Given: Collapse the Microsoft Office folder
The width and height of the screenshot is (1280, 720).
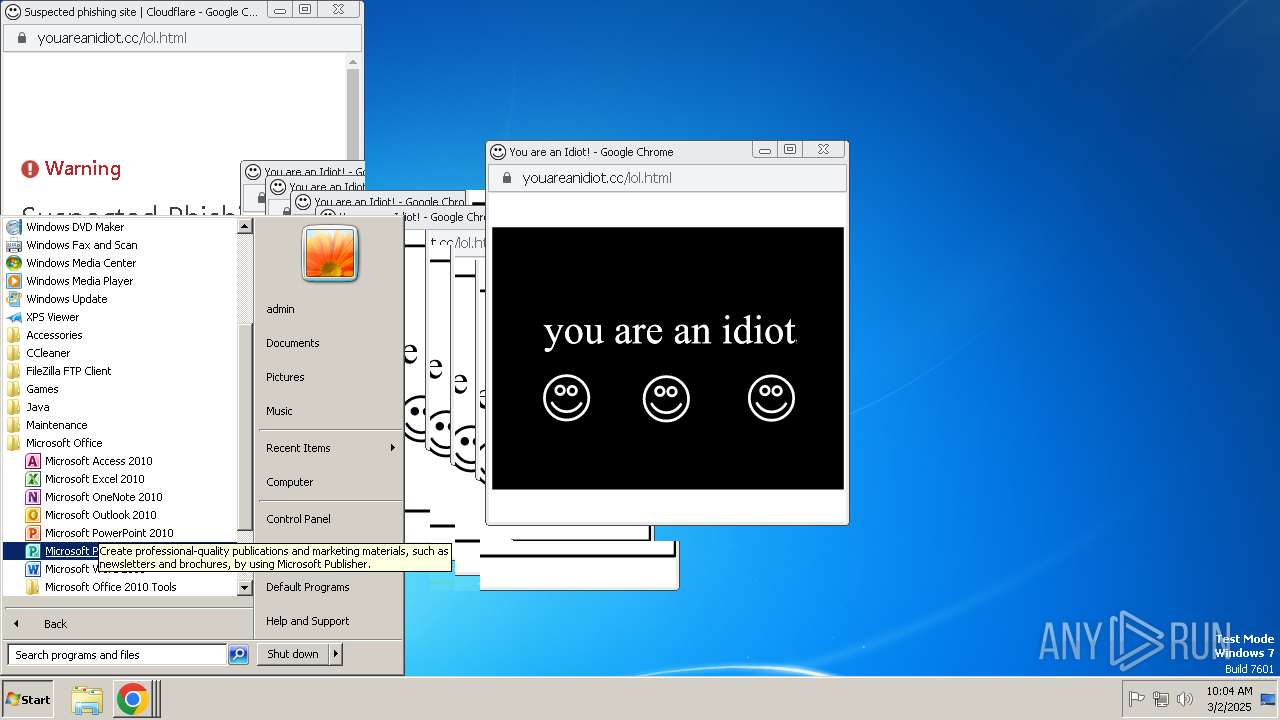Looking at the screenshot, I should (x=64, y=443).
